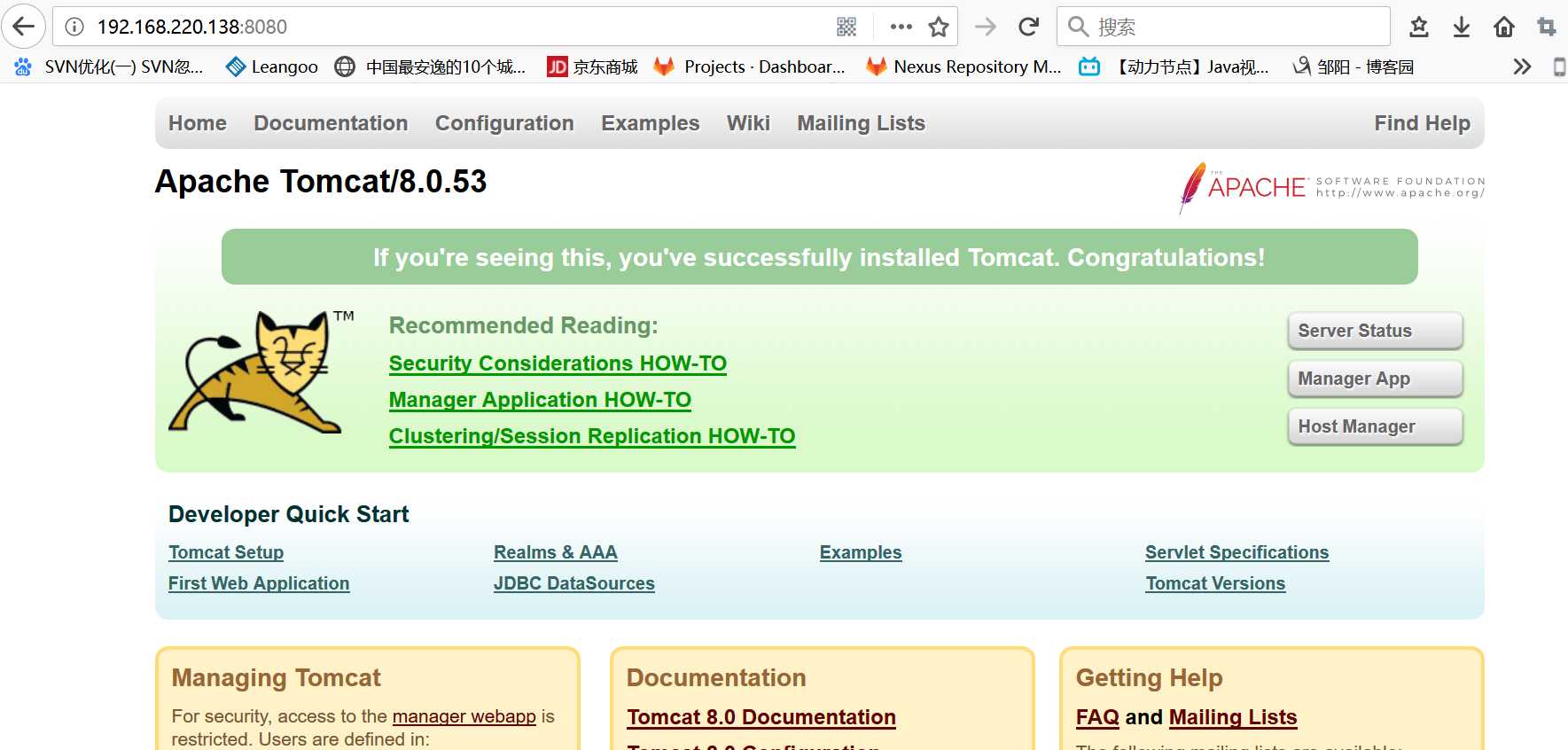Click the Host Manager button
Viewport: 1568px width, 750px height.
click(1375, 426)
